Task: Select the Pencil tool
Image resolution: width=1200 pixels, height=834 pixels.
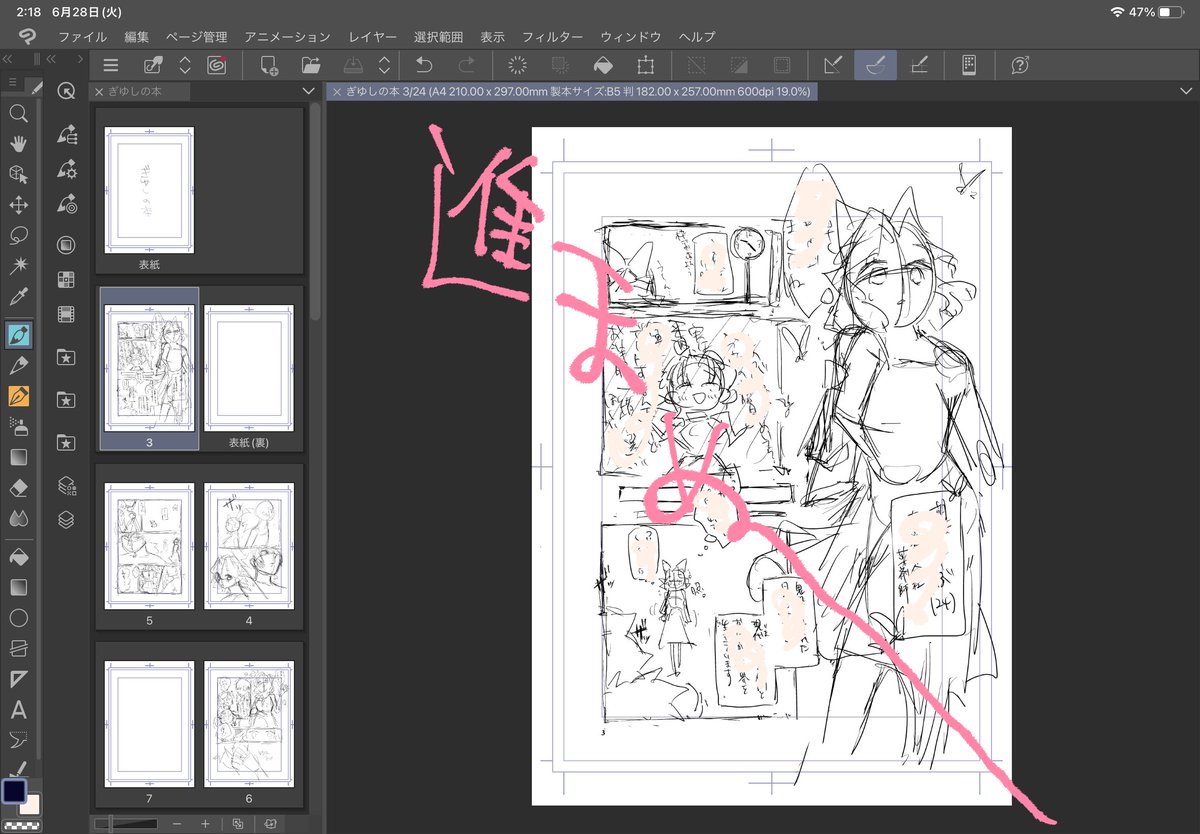Action: (18, 365)
